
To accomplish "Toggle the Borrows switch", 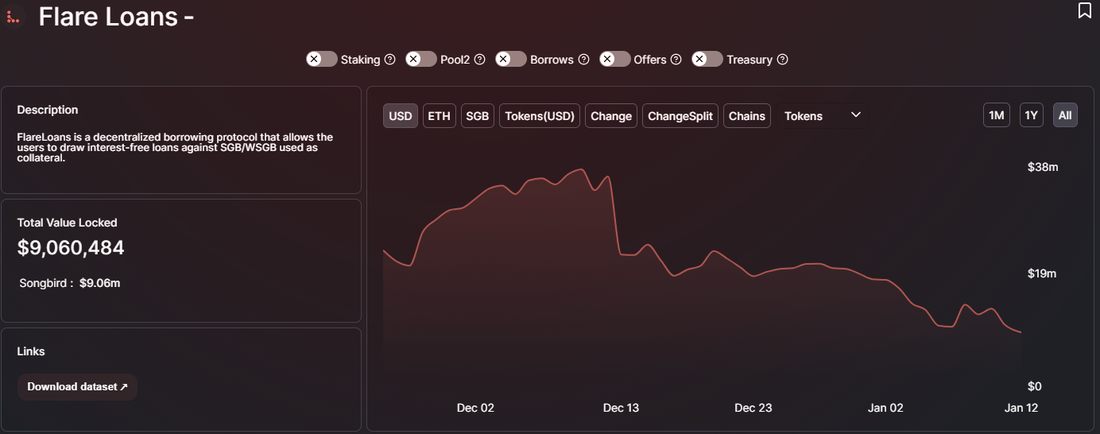I will (511, 60).
